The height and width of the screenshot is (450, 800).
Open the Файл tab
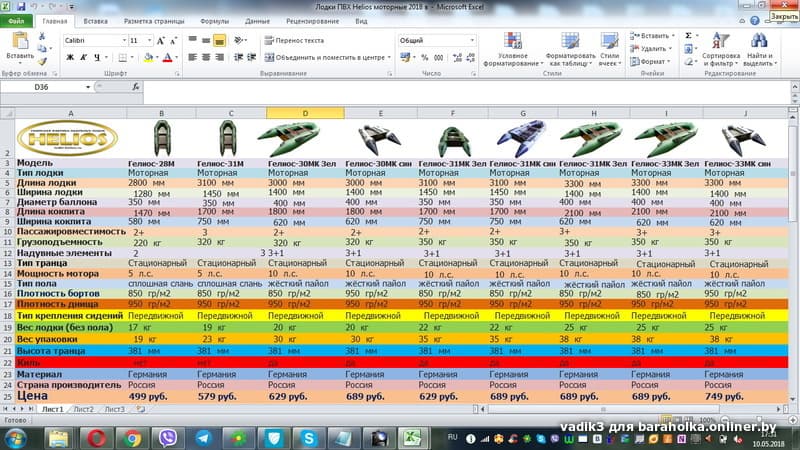coord(16,21)
